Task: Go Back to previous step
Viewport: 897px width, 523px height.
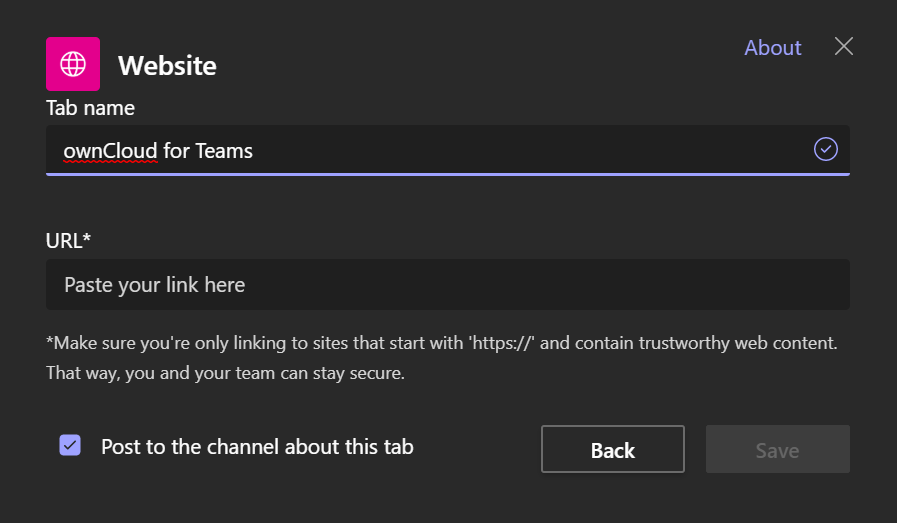Action: [x=613, y=449]
